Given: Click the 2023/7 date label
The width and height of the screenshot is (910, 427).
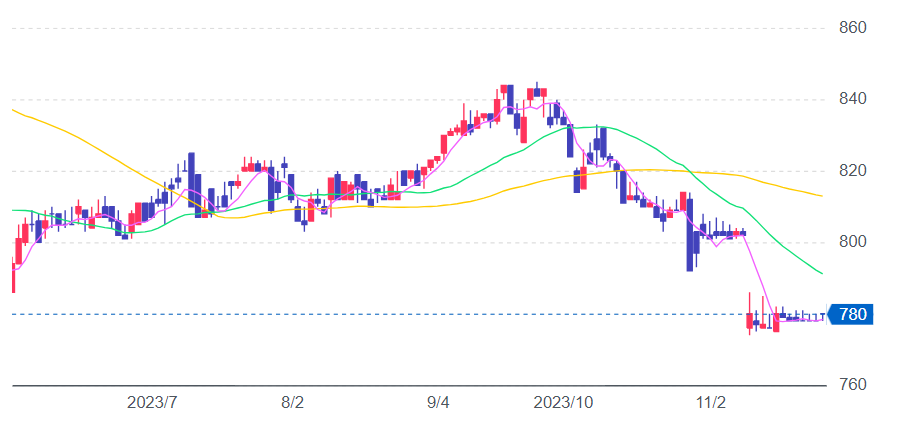Looking at the screenshot, I should [x=152, y=403].
